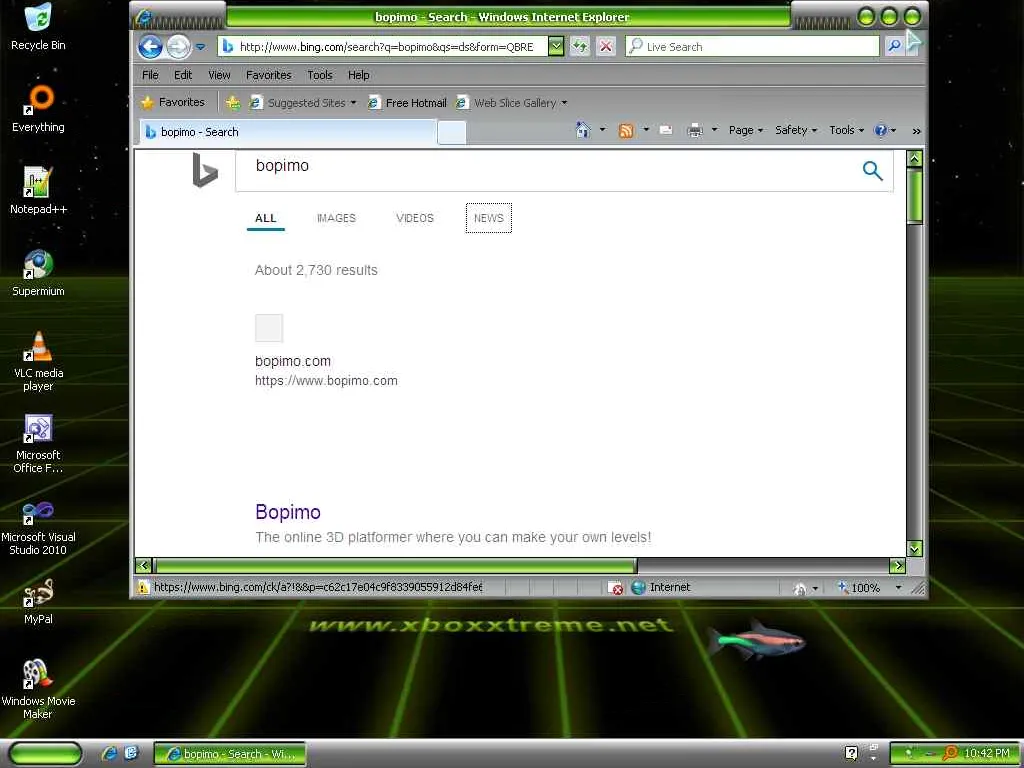The width and height of the screenshot is (1024, 768).
Task: Go back with the browser Back arrow
Action: (150, 47)
